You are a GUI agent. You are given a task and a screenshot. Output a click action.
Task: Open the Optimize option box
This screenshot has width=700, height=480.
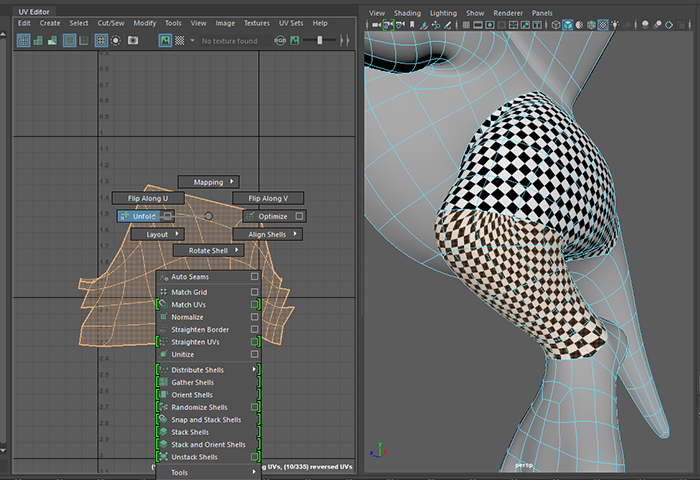299,216
